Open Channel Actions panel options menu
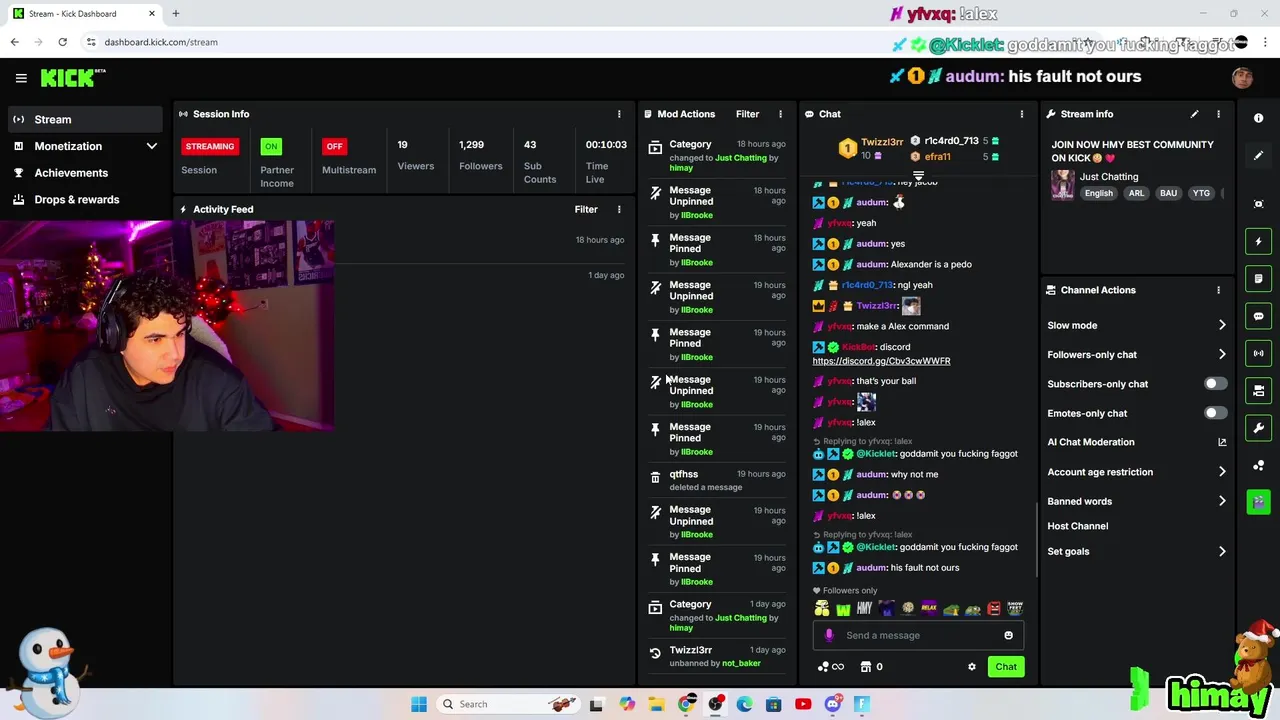1280x720 pixels. (1218, 290)
